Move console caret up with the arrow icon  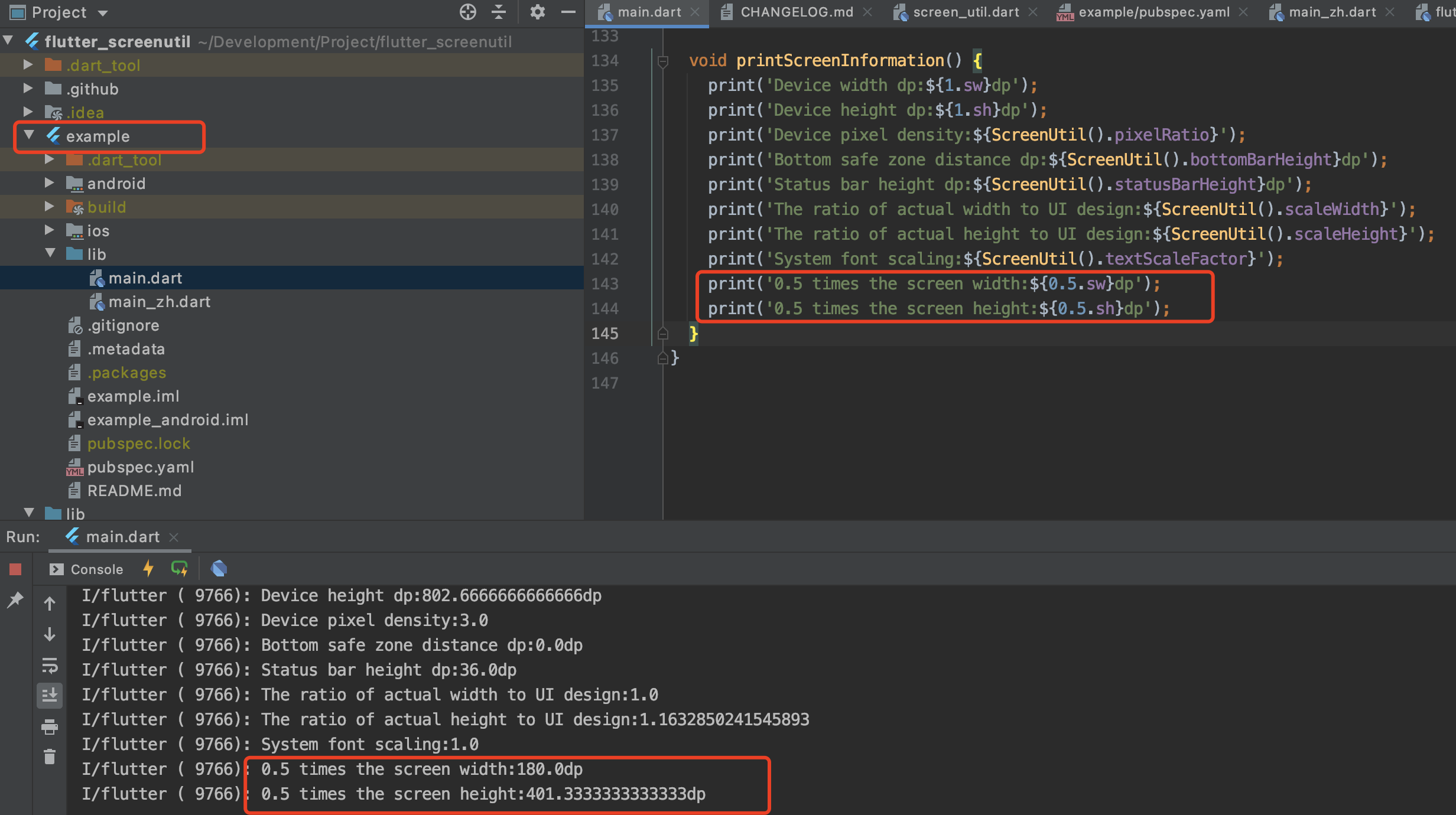click(50, 603)
